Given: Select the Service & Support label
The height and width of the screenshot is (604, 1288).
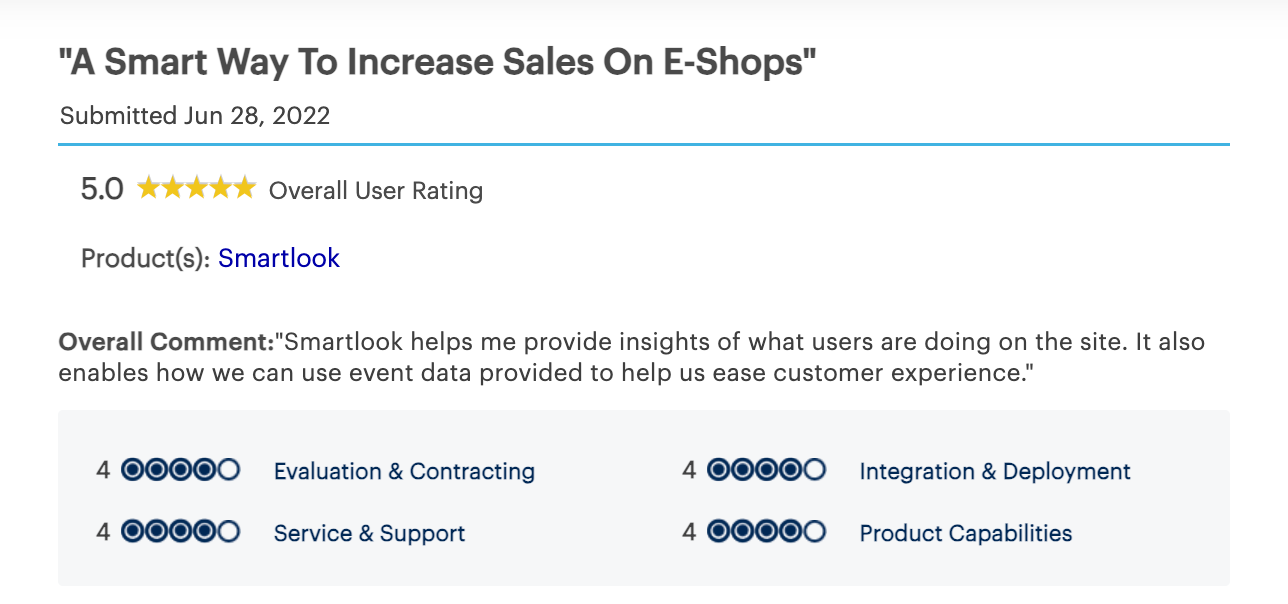Looking at the screenshot, I should click(x=369, y=533).
